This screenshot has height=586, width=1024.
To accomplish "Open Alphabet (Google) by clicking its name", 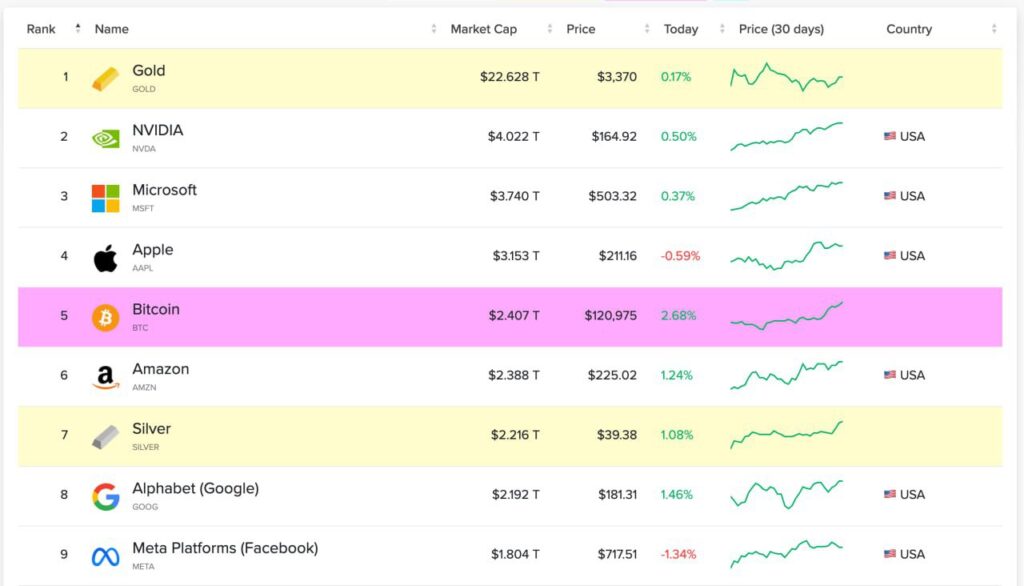I will 194,488.
